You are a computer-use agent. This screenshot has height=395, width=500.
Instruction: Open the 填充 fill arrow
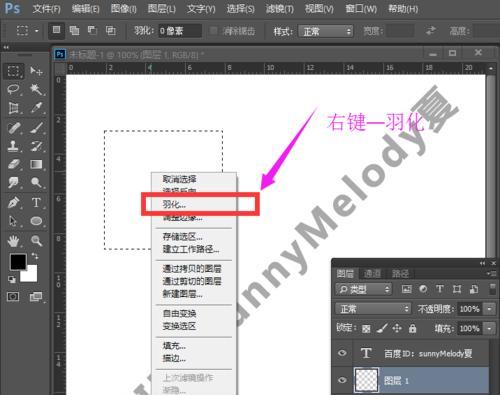click(489, 328)
